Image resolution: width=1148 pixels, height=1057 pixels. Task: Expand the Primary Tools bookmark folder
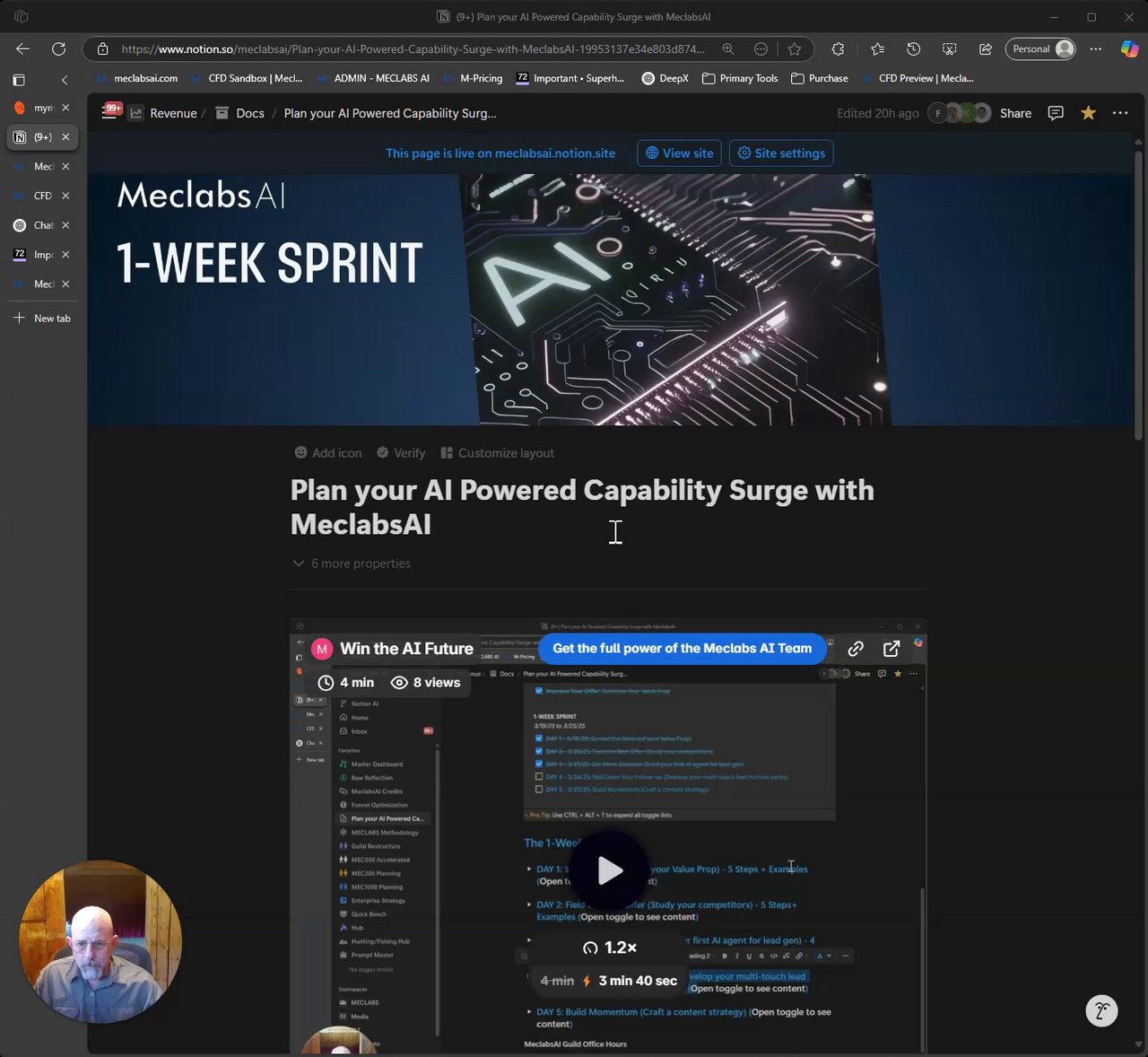740,79
